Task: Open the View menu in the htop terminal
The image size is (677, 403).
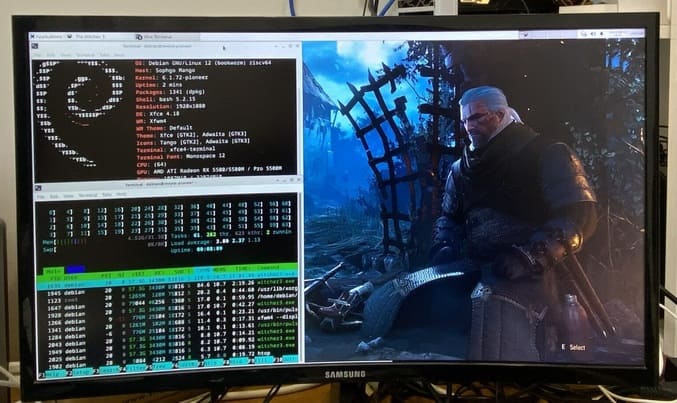Action: [x=69, y=196]
